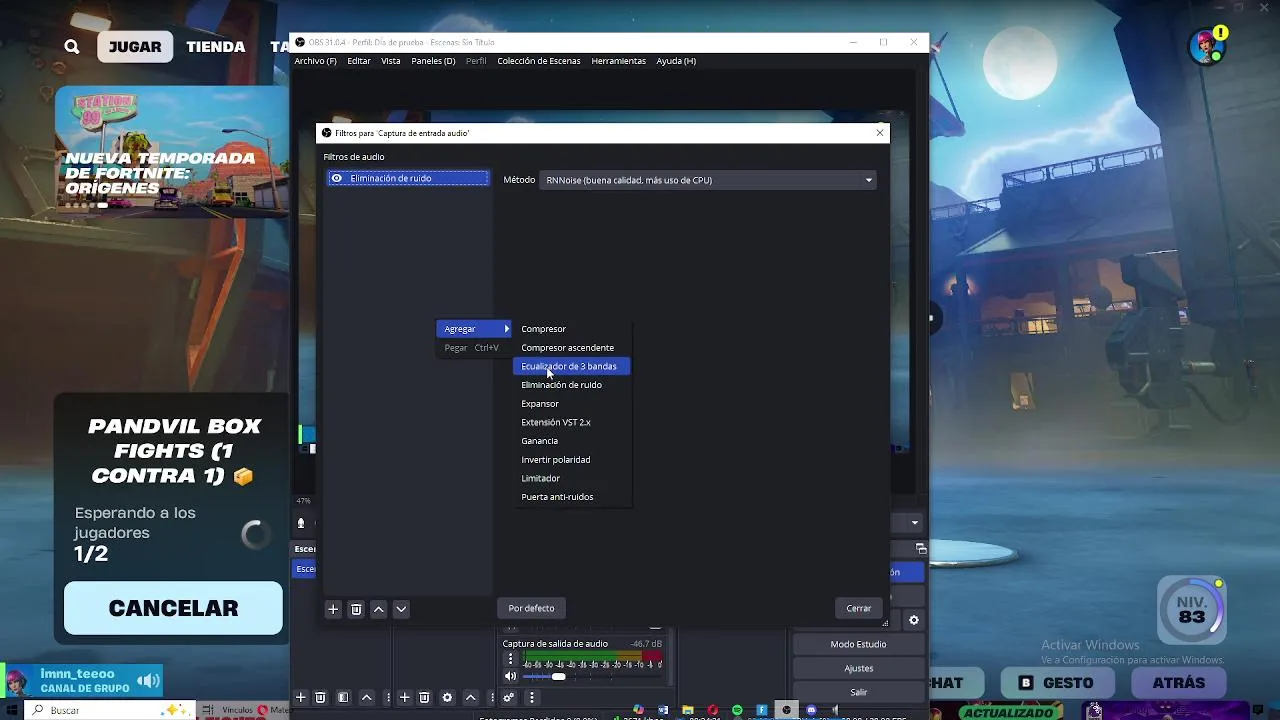1280x720 pixels.
Task: Add the Compresor filter
Action: [x=572, y=329]
